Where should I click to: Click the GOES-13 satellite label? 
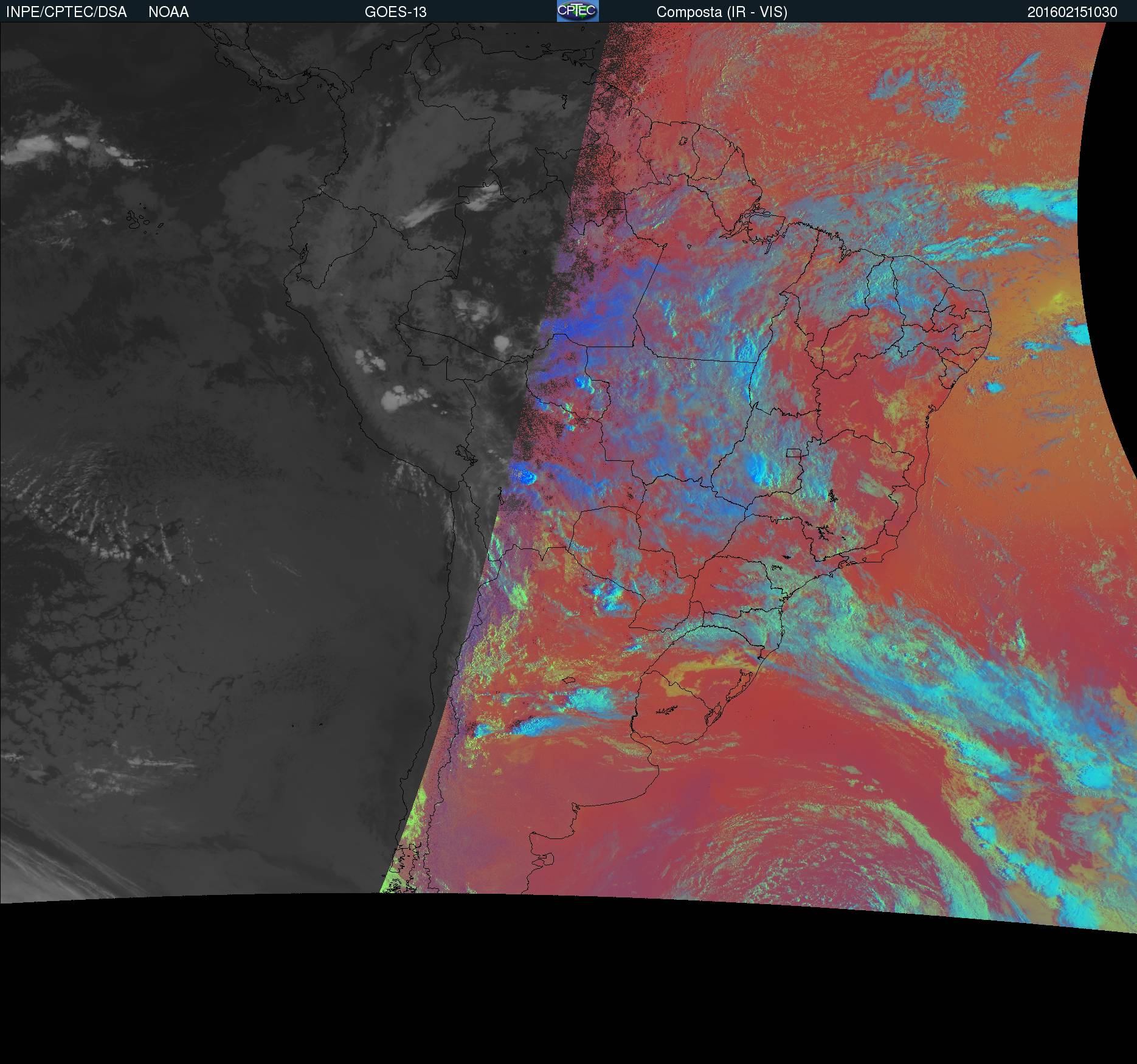[395, 12]
